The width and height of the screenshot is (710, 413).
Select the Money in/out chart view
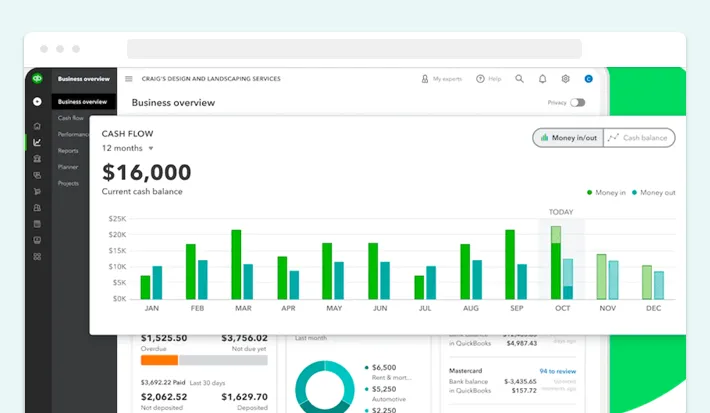[568, 138]
